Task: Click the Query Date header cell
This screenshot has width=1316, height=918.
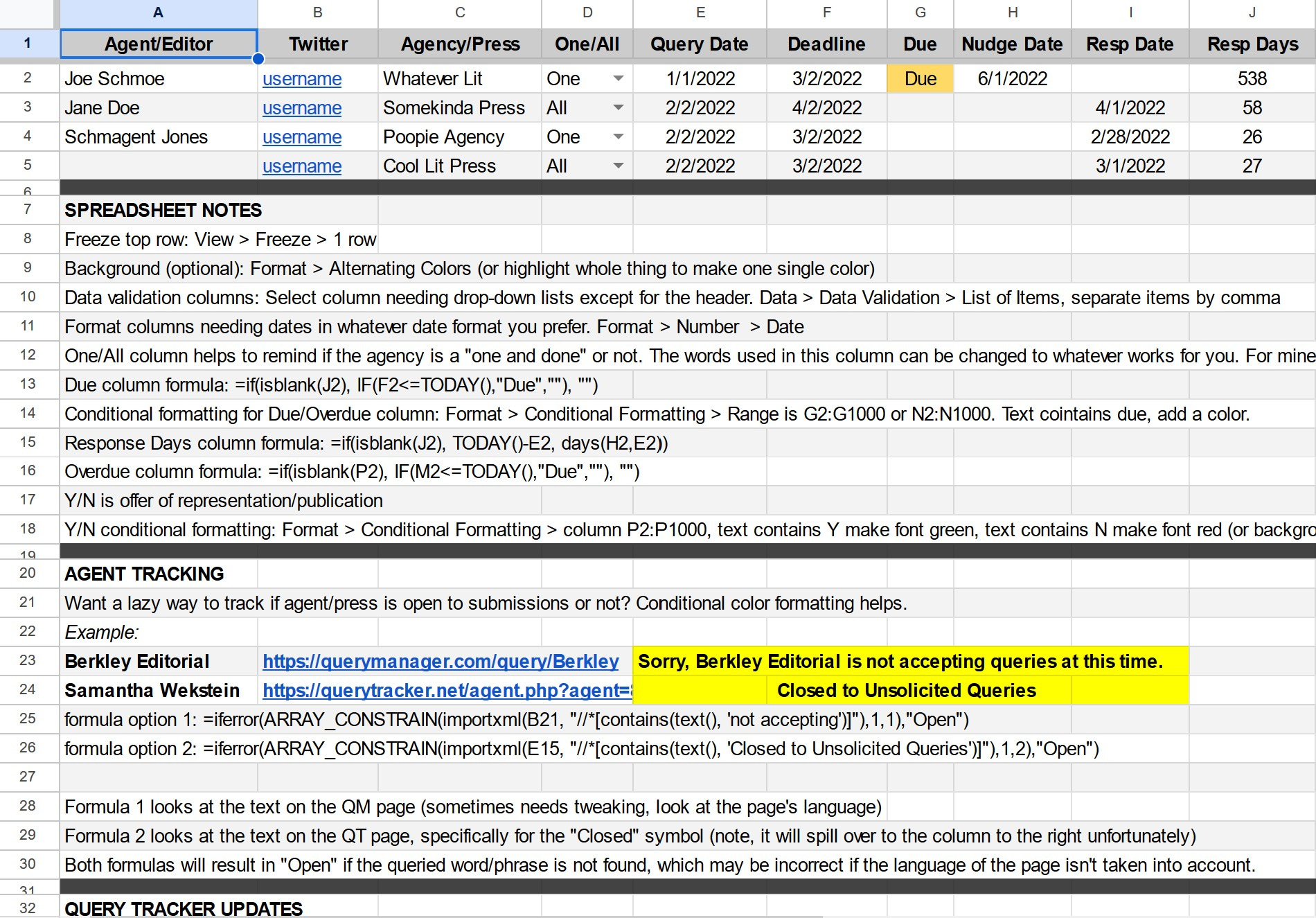Action: click(700, 44)
